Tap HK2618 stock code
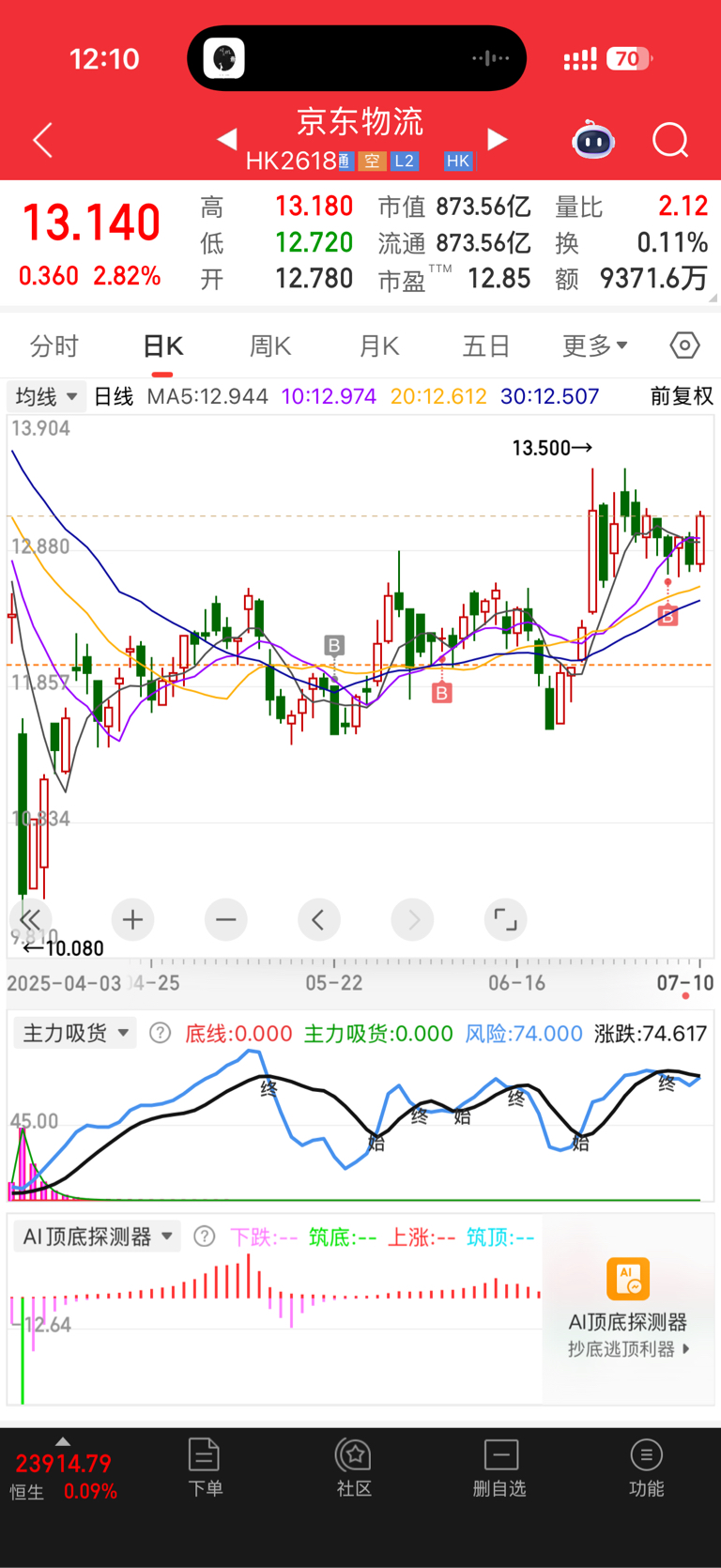The width and height of the screenshot is (721, 1568). 290,161
